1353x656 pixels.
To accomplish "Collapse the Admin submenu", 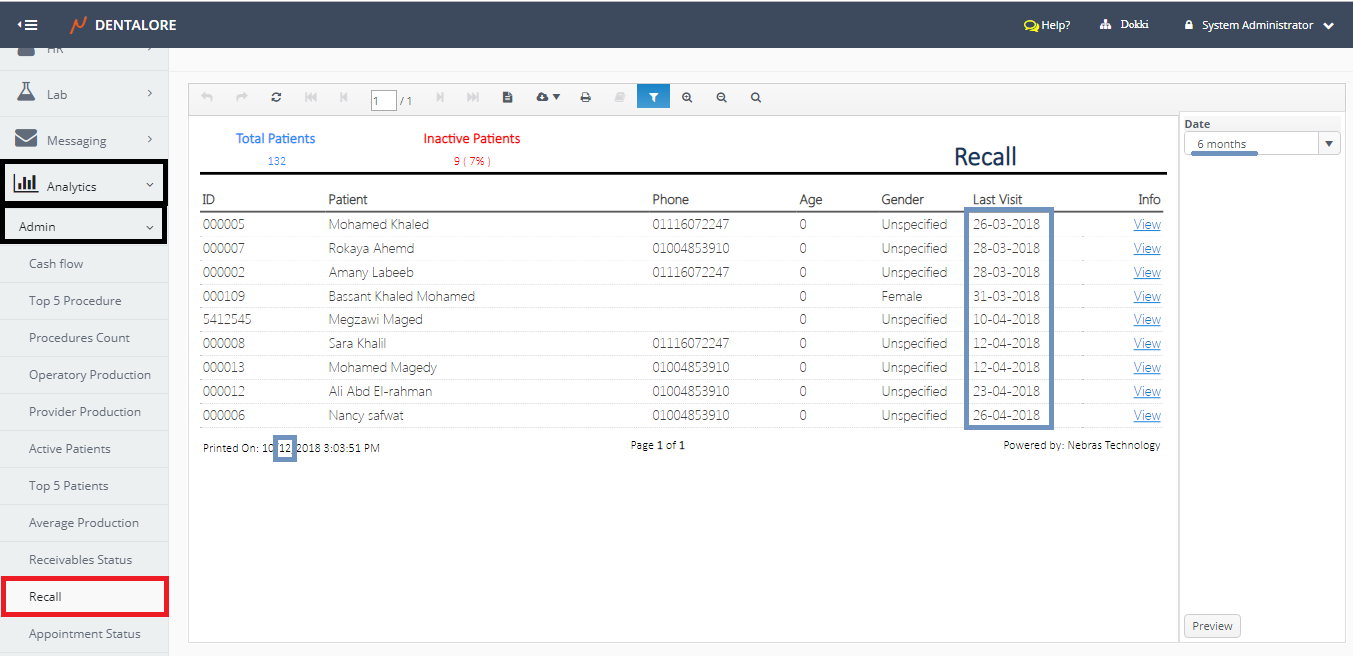I will pyautogui.click(x=84, y=227).
